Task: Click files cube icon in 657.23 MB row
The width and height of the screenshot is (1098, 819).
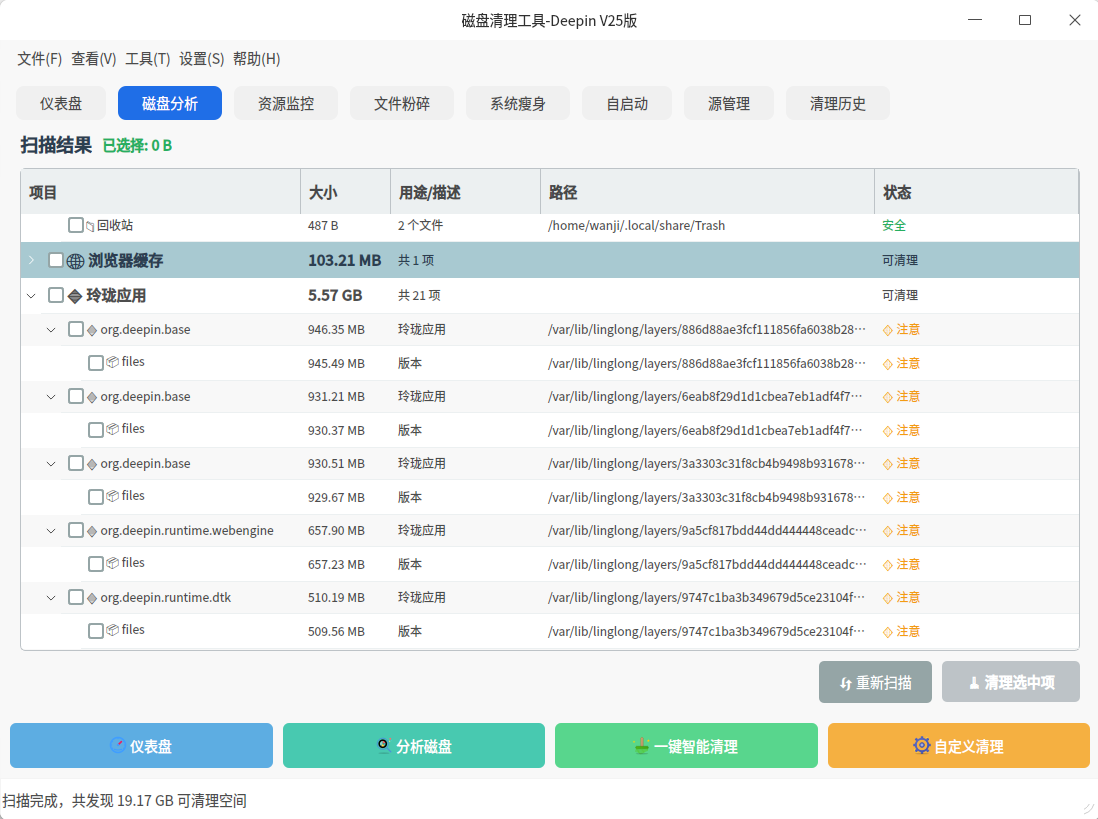Action: pyautogui.click(x=112, y=563)
